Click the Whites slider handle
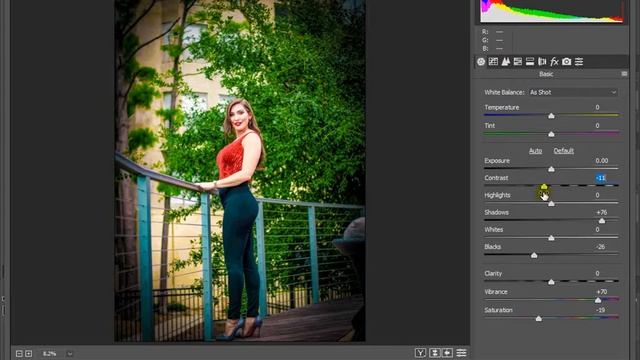The height and width of the screenshot is (360, 640). click(551, 238)
